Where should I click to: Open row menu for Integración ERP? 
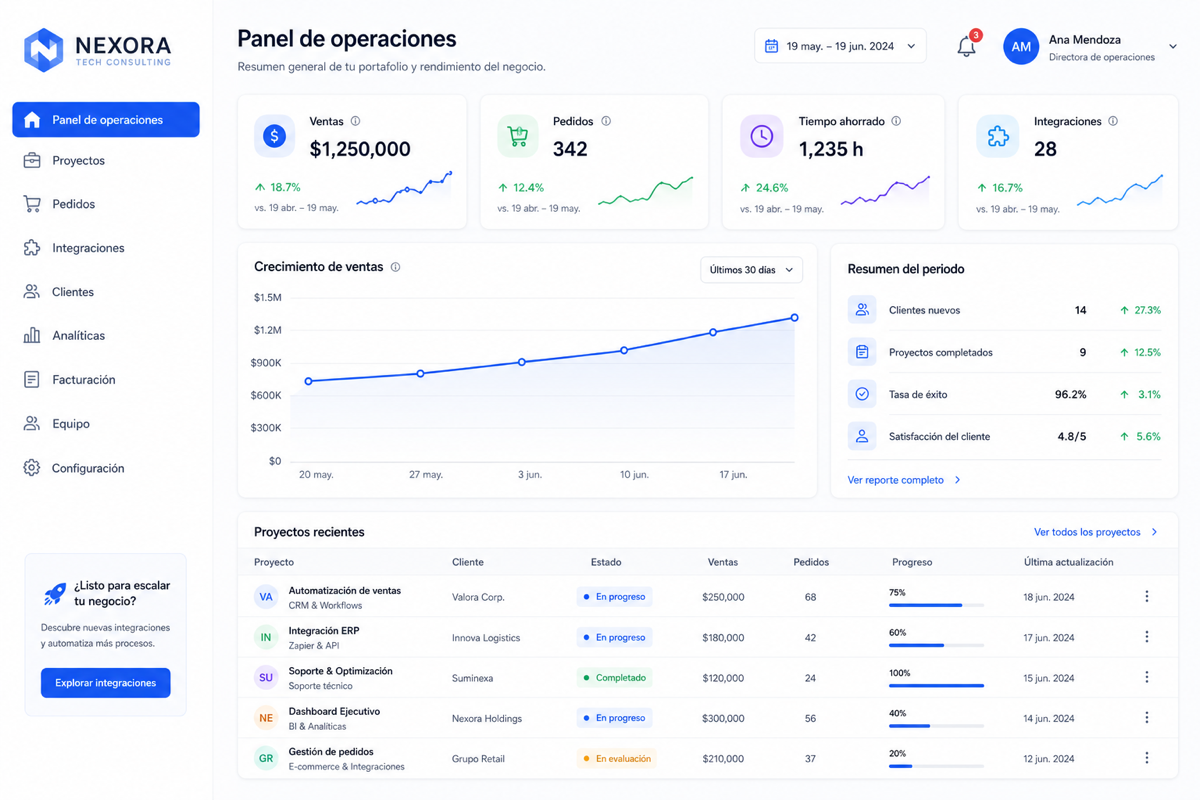click(1146, 637)
